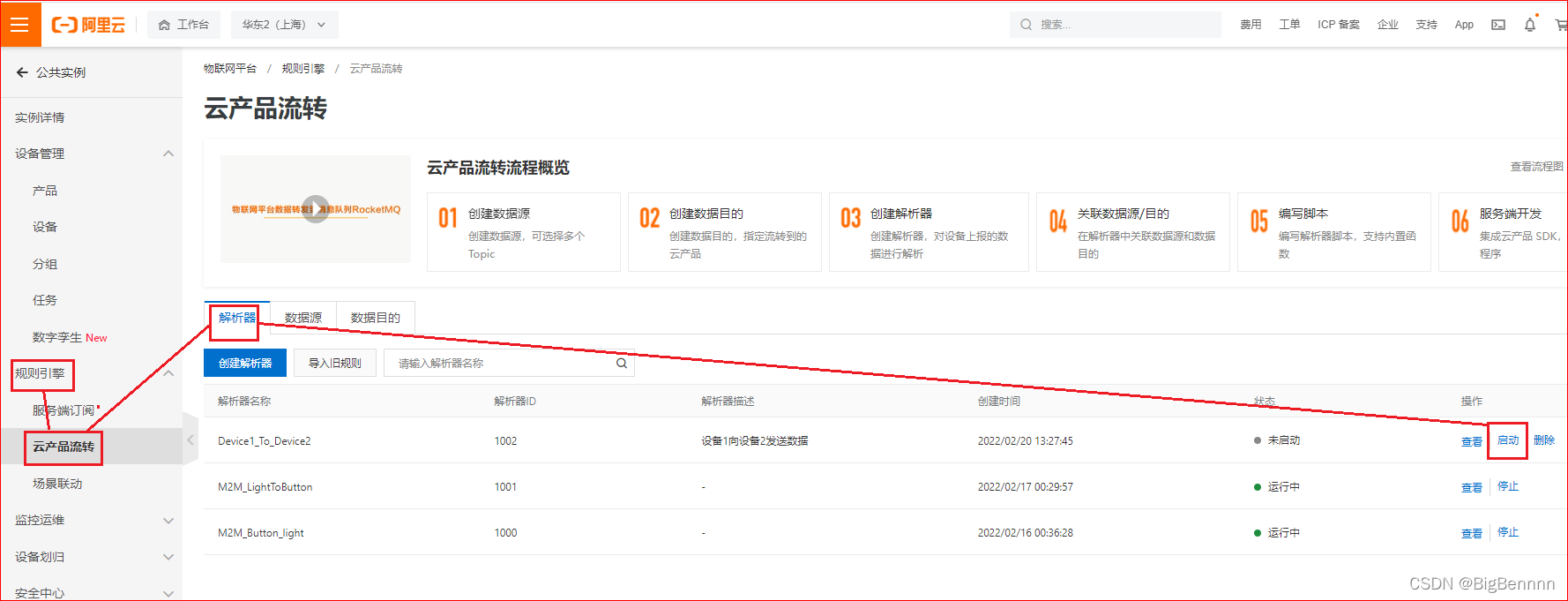
Task: Click the 创建解析器 button
Action: point(245,363)
